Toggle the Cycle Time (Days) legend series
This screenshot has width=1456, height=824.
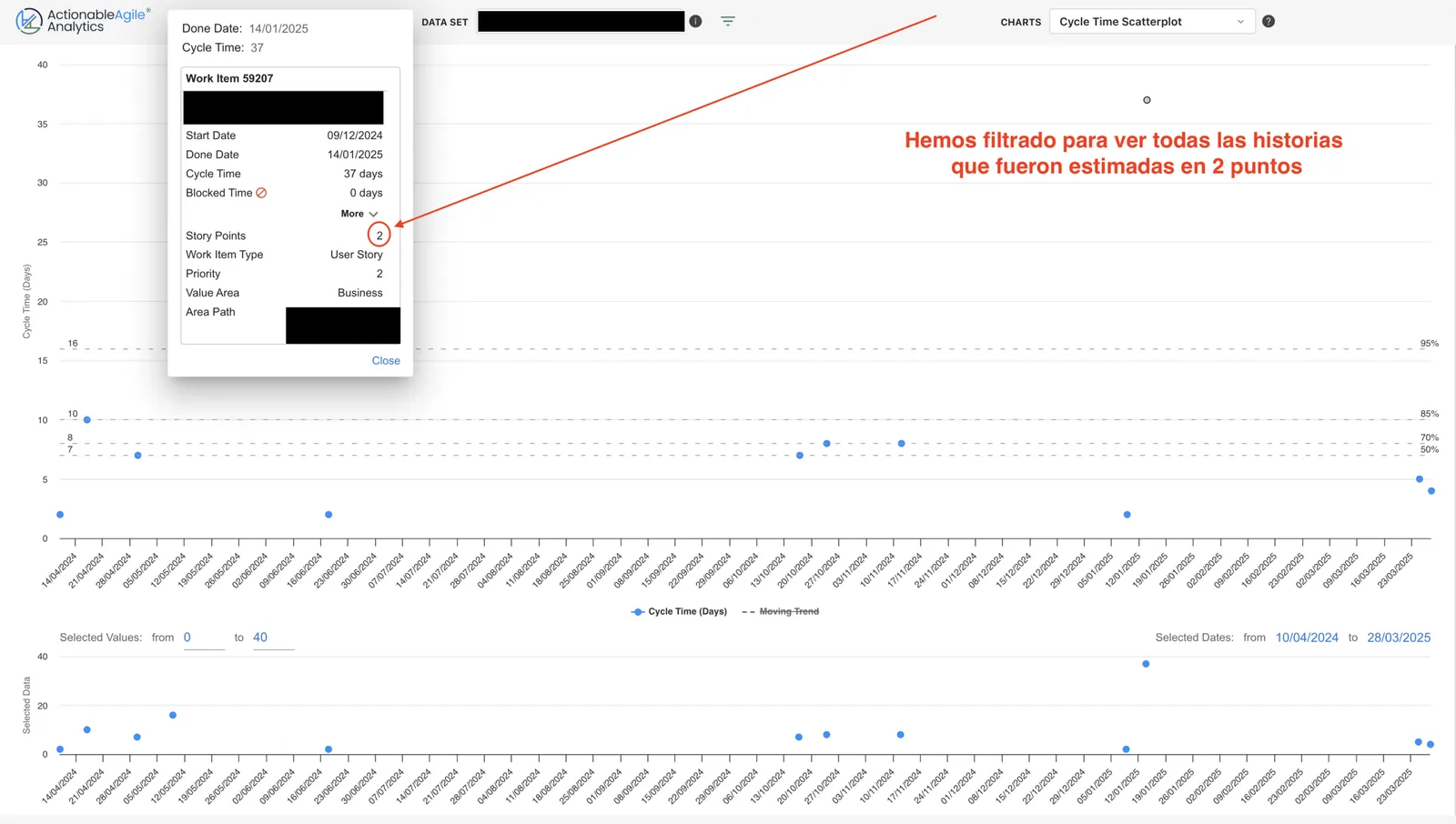coord(687,612)
